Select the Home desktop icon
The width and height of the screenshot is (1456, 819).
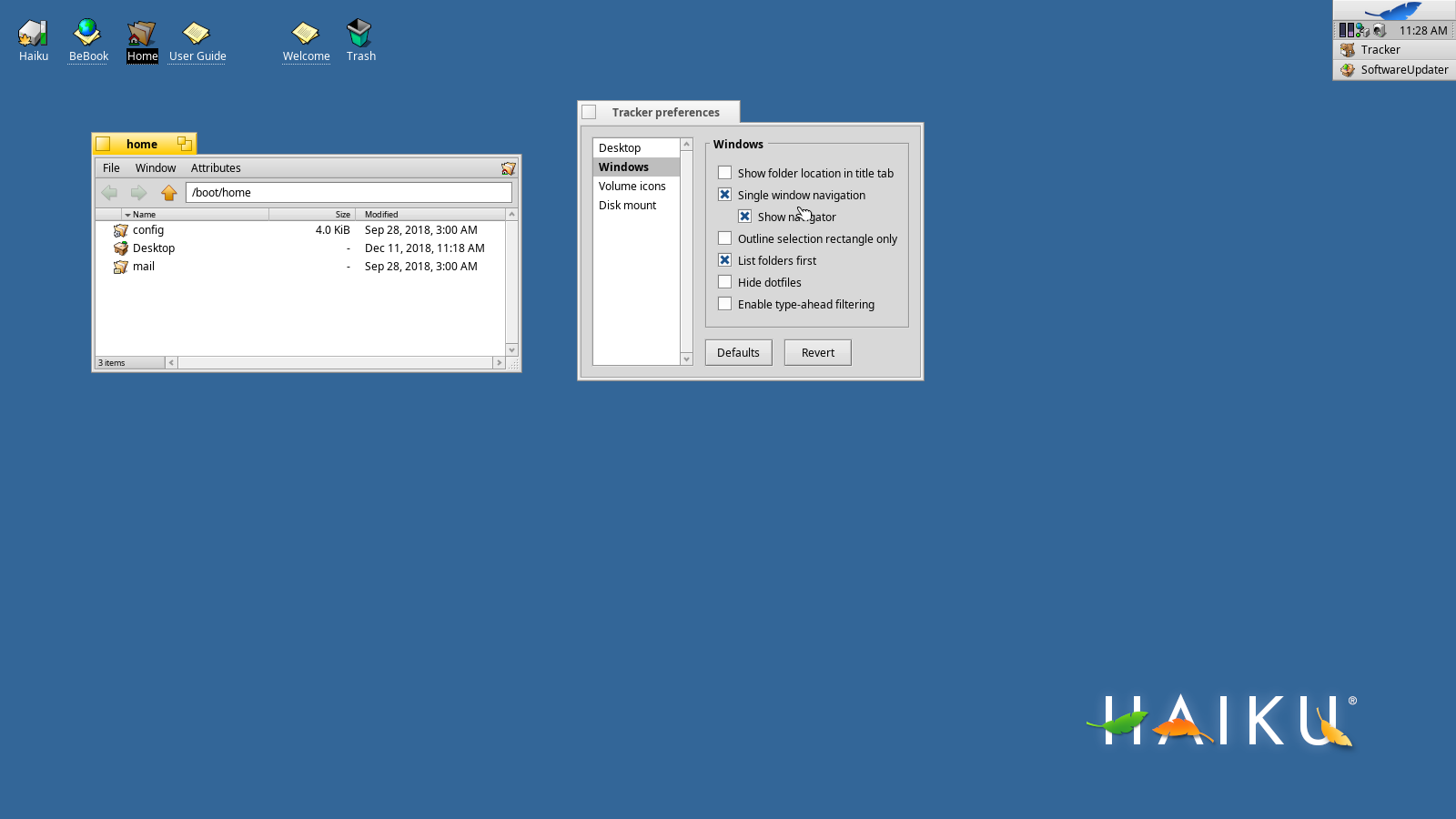(x=142, y=33)
